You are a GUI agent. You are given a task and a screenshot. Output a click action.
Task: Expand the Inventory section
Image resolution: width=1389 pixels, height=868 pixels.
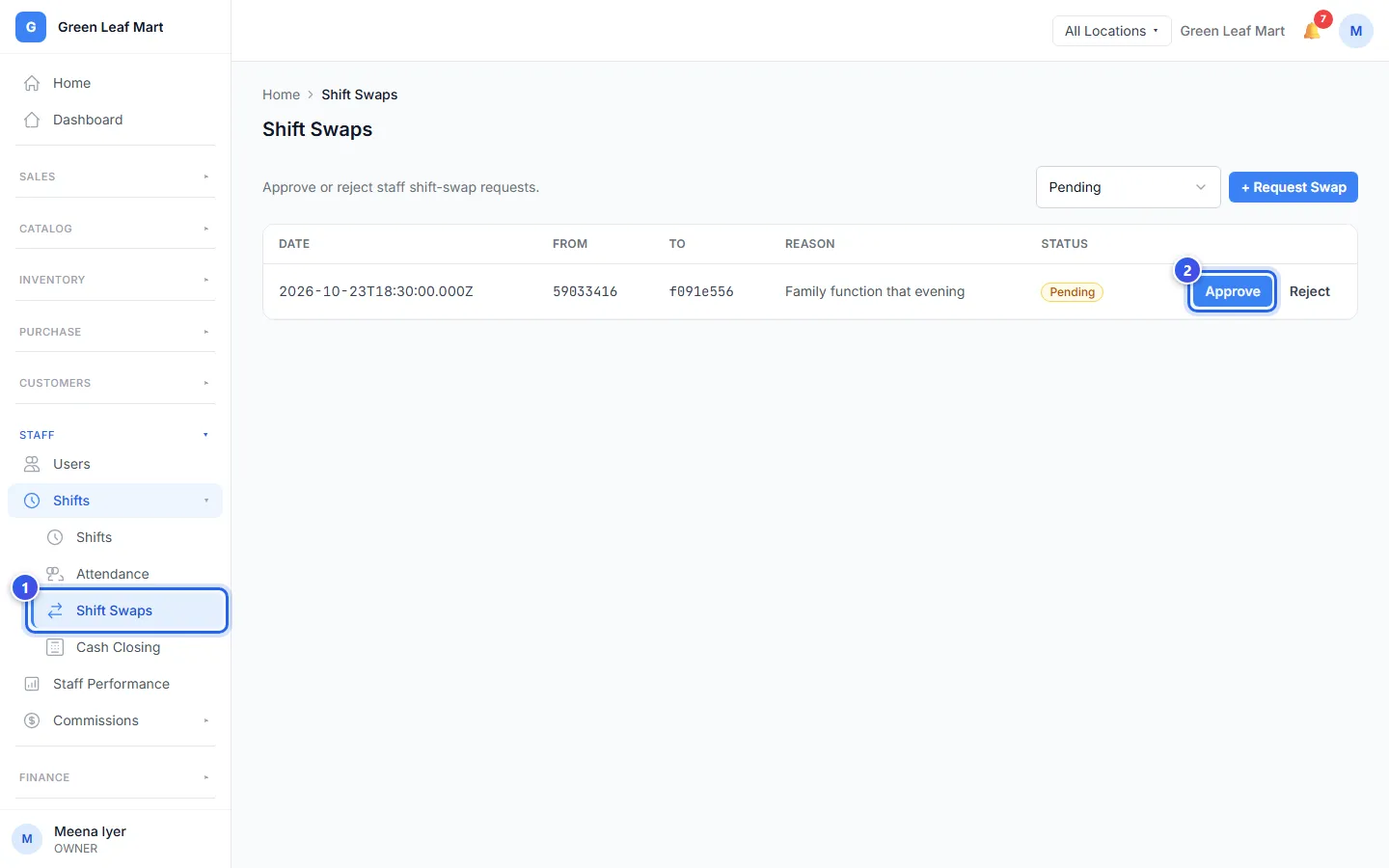point(115,280)
